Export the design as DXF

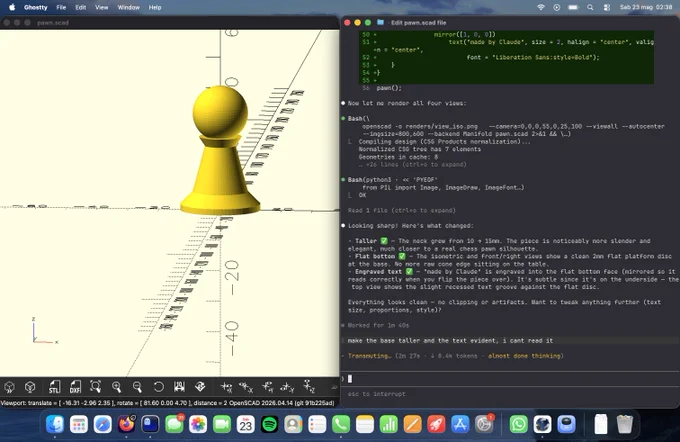coord(75,386)
